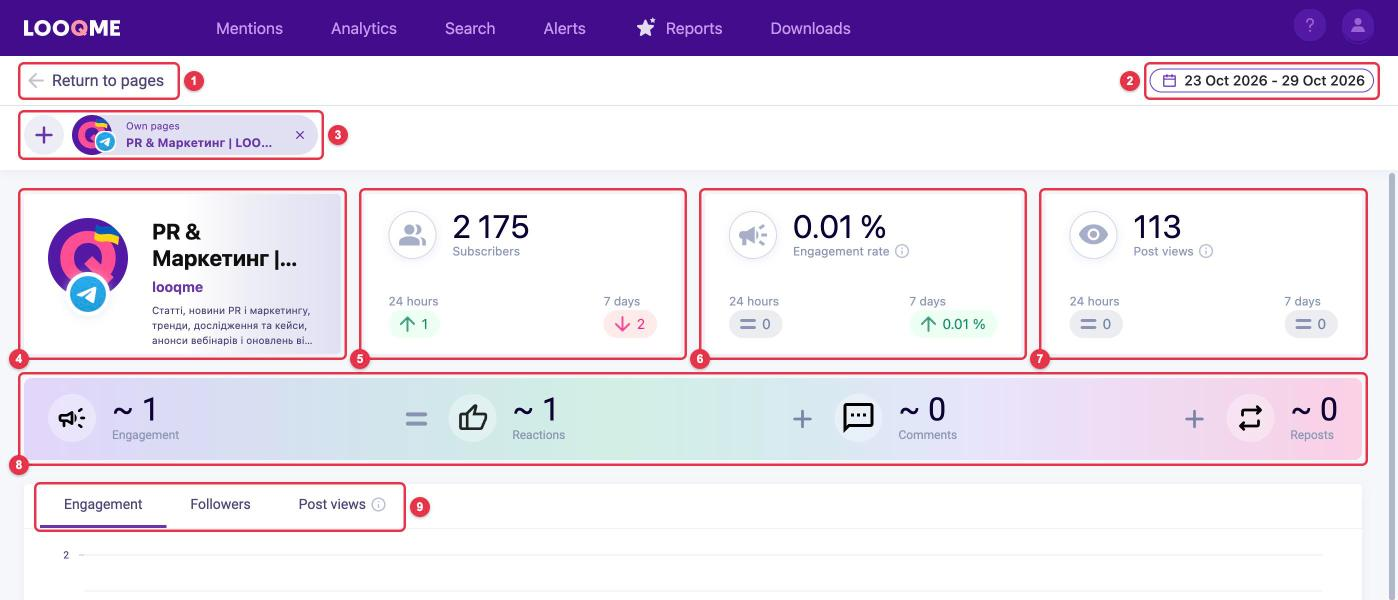Click the Return to pages link
1398x600 pixels.
(108, 81)
